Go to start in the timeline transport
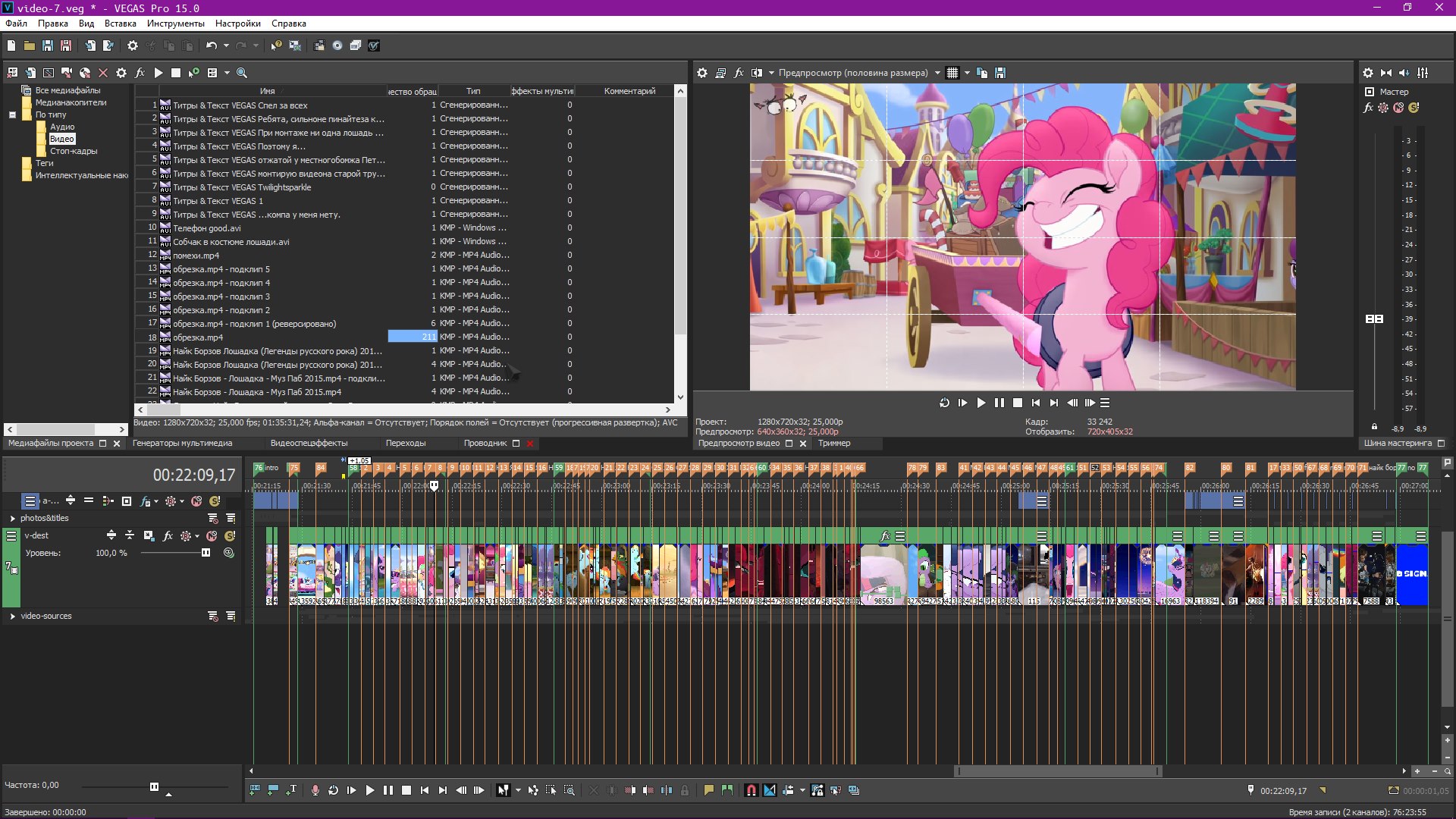1456x819 pixels. (424, 790)
